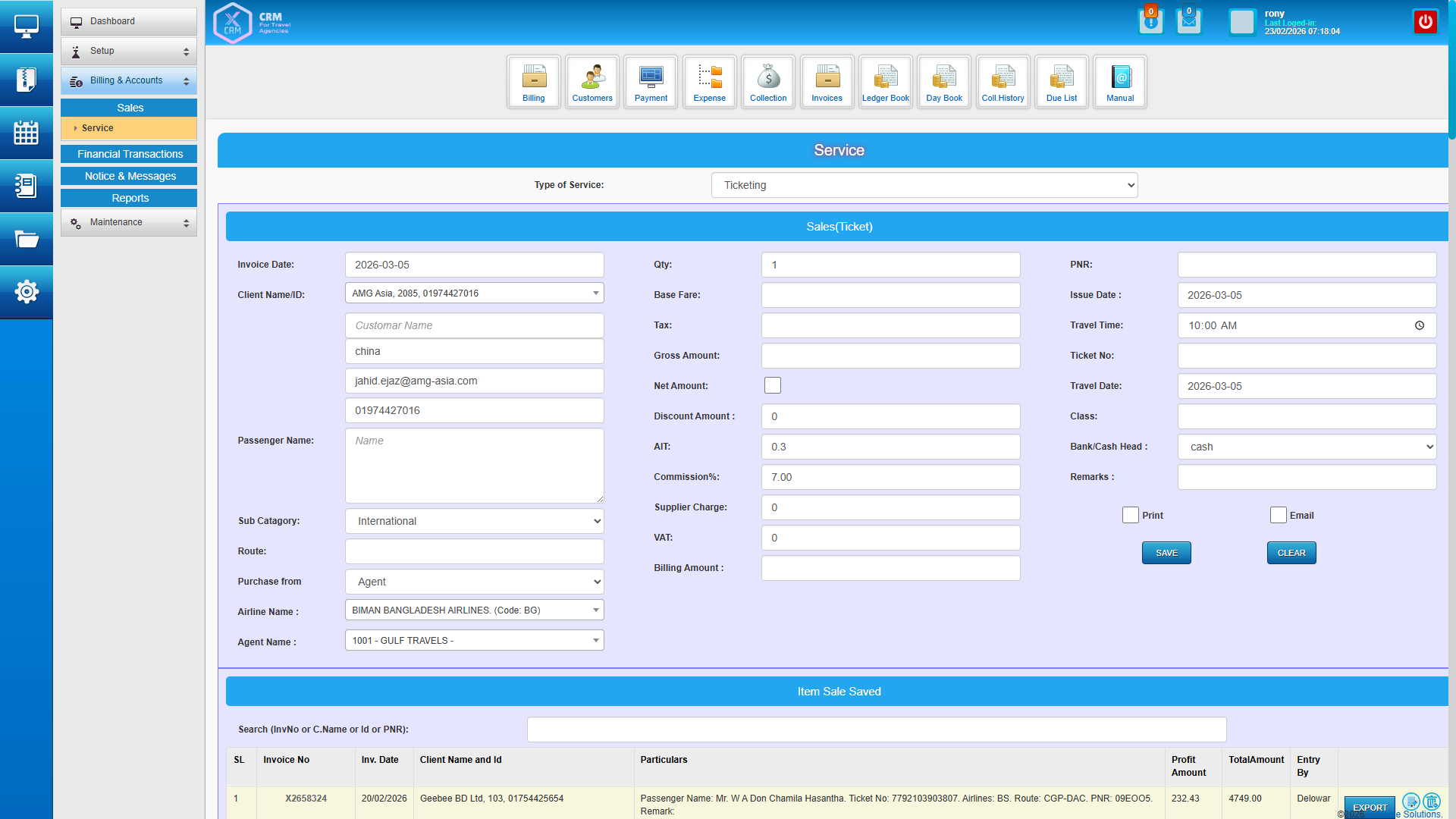The image size is (1456, 819).
Task: Click the SAVE button
Action: (1166, 553)
